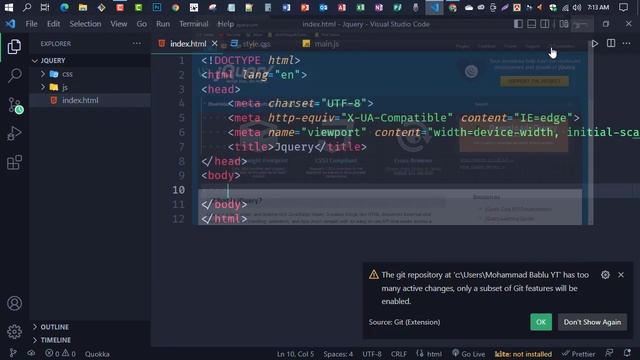This screenshot has height=360, width=640.
Task: Click Quokka in the status bar
Action: pos(97,353)
